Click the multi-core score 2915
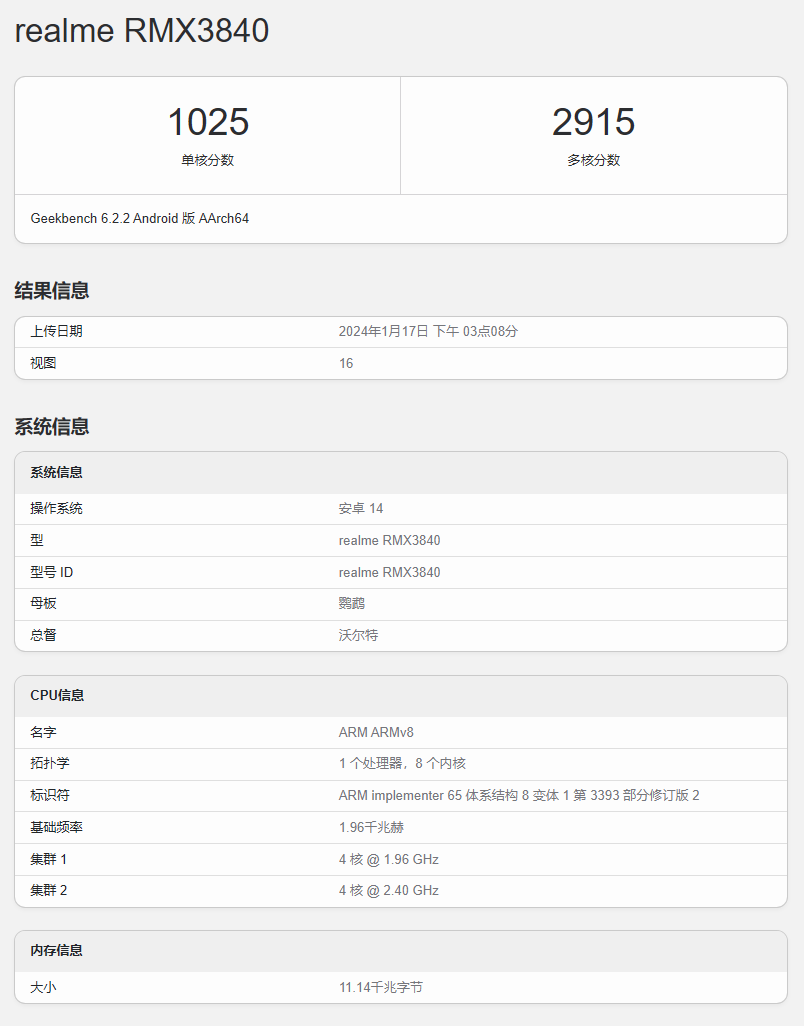 coord(593,123)
